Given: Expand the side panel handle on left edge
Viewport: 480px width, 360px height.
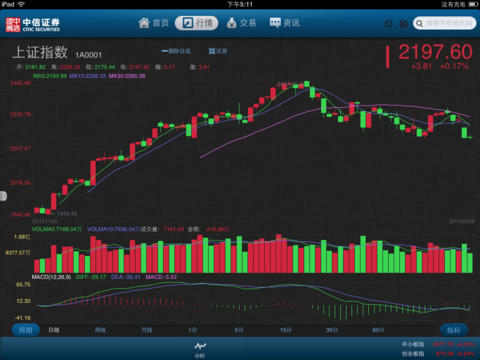Looking at the screenshot, I should click(x=3, y=196).
